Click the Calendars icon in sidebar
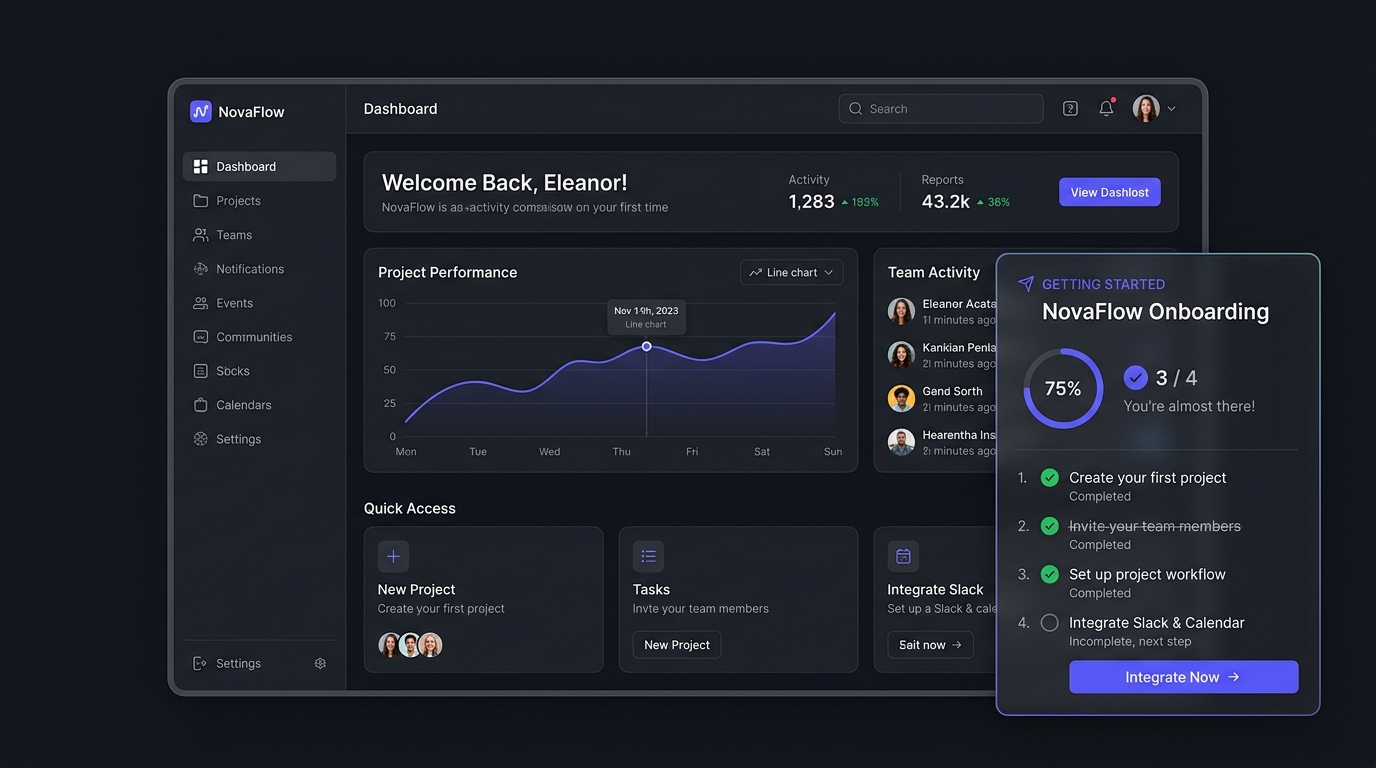 point(200,404)
